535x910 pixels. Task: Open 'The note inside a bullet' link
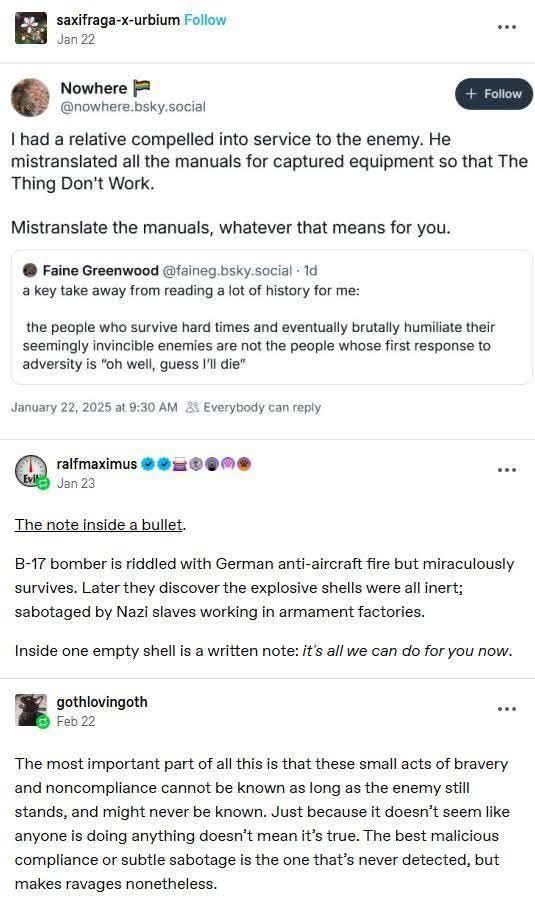tap(99, 525)
